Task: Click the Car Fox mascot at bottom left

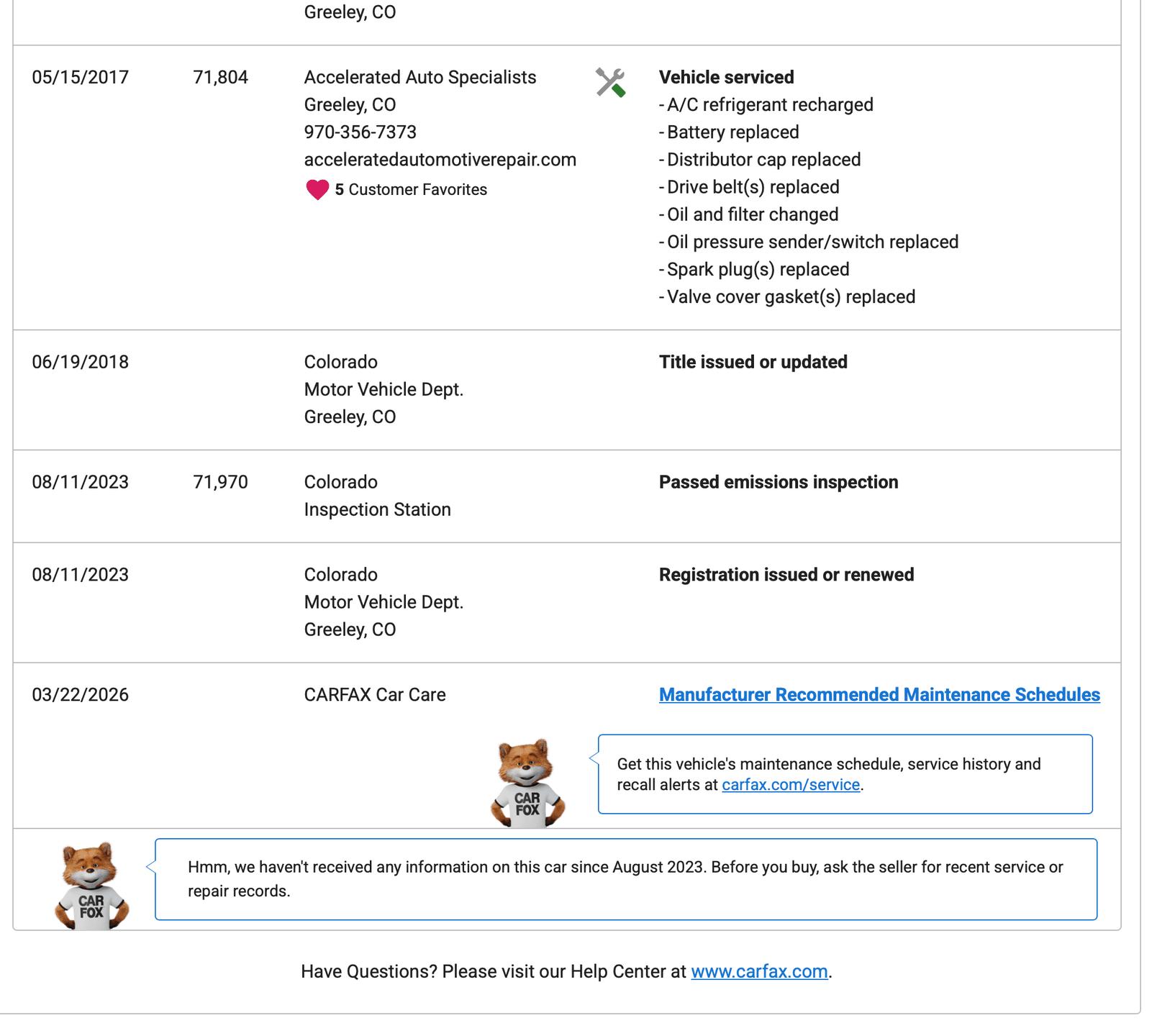Action: click(91, 886)
